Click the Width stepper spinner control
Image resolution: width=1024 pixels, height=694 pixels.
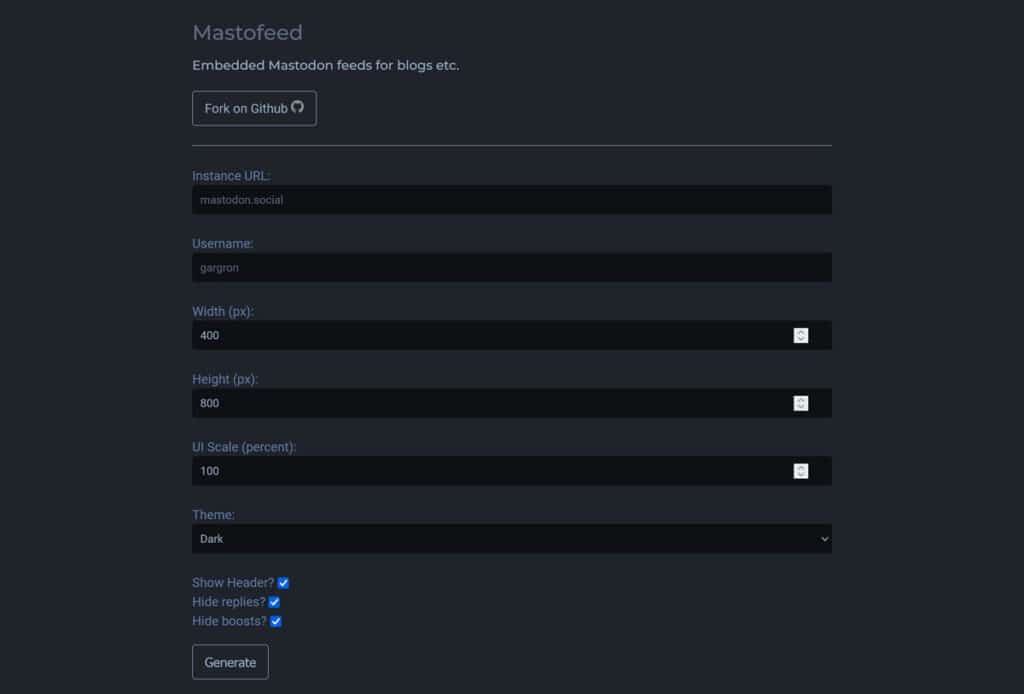click(801, 335)
